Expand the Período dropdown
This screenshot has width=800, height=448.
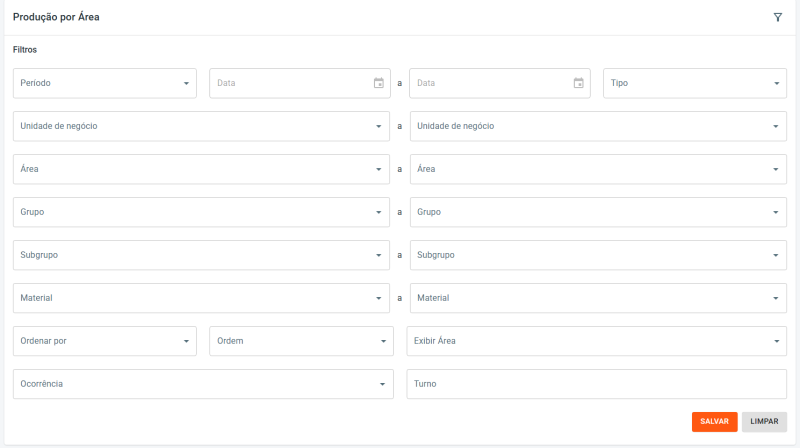click(105, 83)
